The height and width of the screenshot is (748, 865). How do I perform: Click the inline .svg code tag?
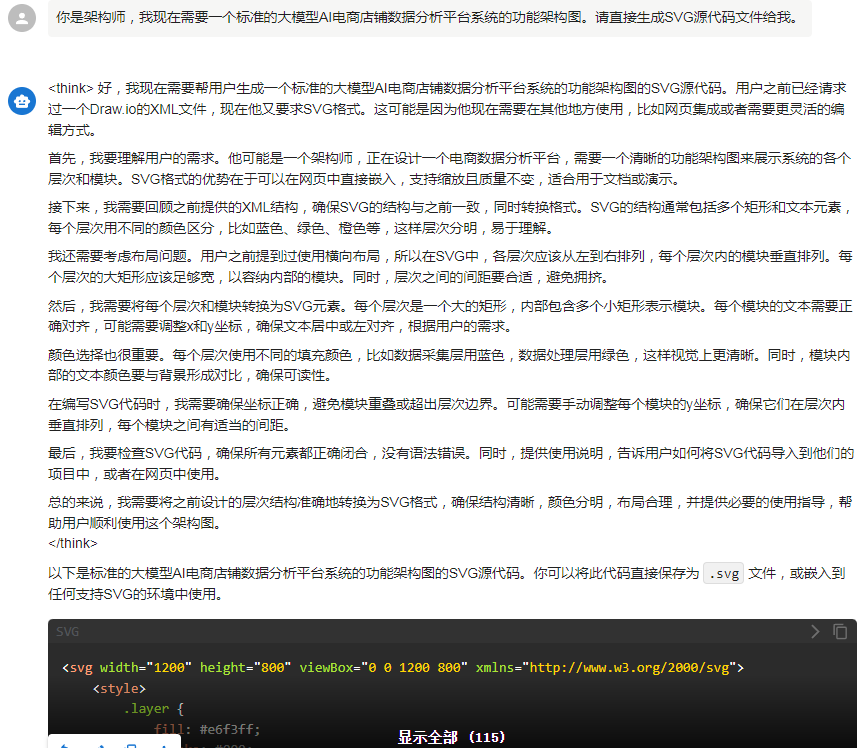click(x=723, y=574)
